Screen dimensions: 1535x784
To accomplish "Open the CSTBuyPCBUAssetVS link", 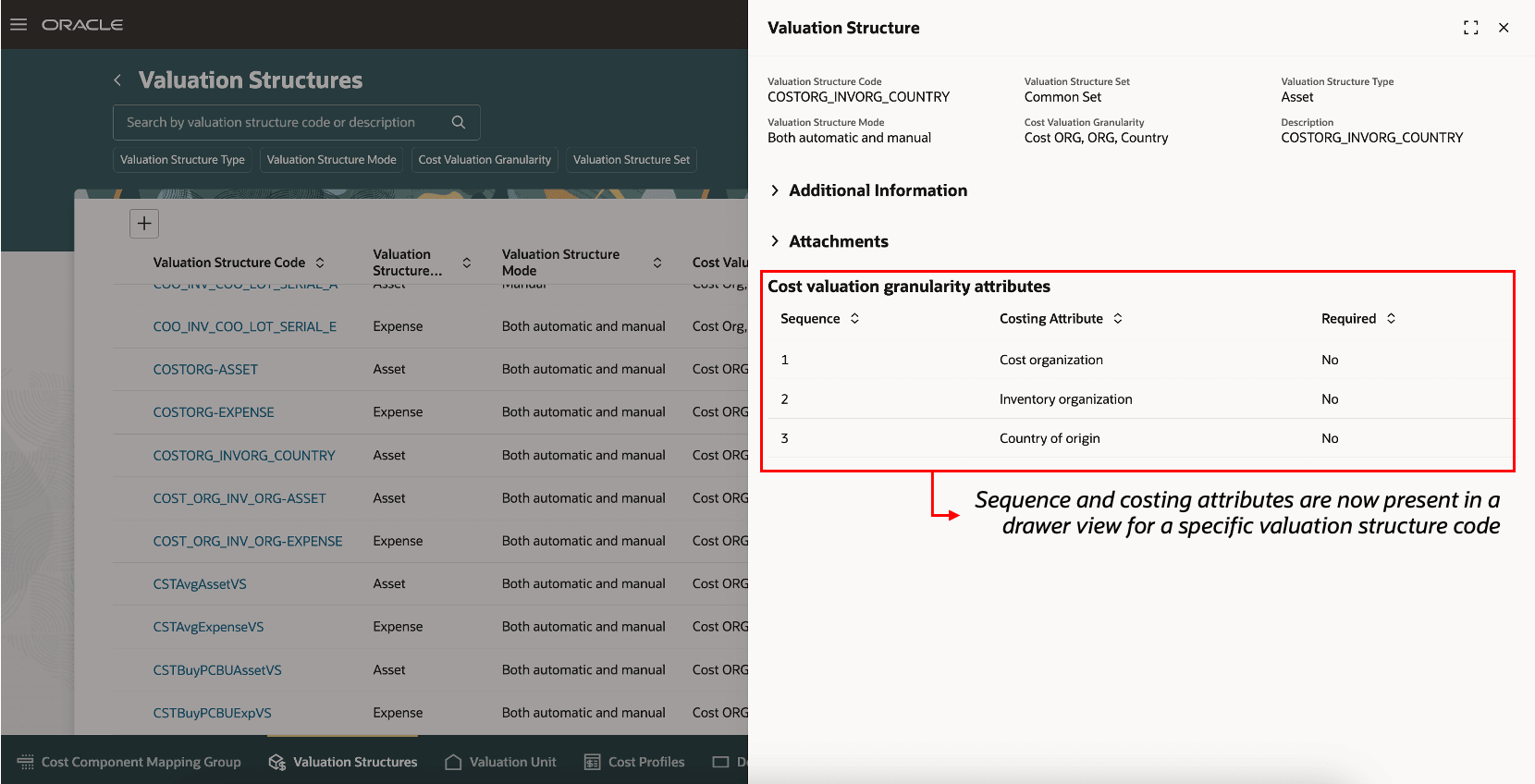I will click(217, 670).
